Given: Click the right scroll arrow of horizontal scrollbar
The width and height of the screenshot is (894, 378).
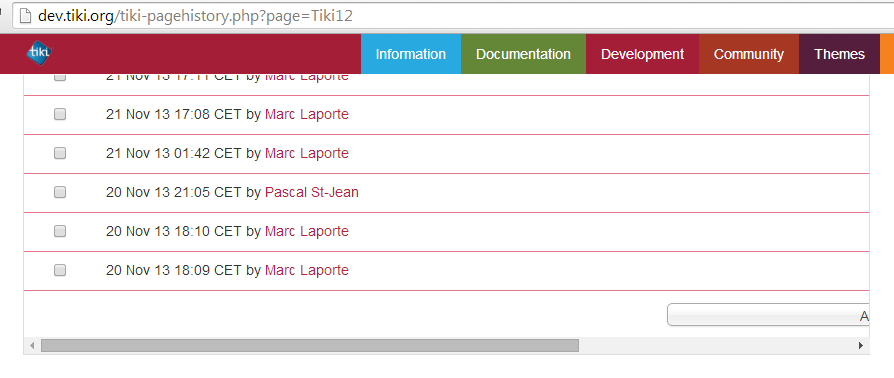Looking at the screenshot, I should pyautogui.click(x=860, y=346).
